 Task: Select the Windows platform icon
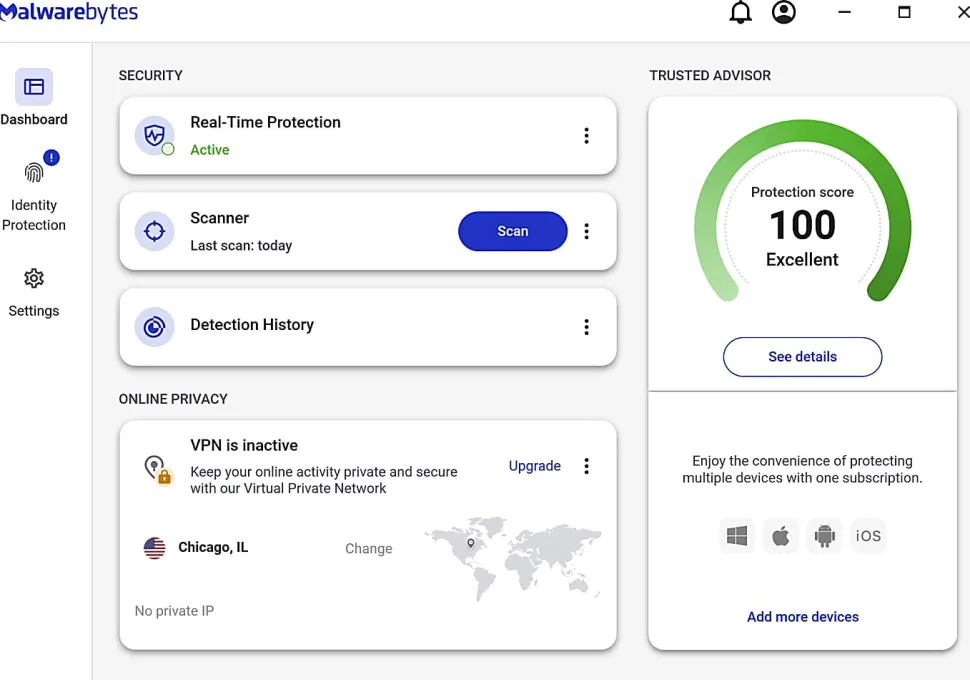[x=737, y=536]
